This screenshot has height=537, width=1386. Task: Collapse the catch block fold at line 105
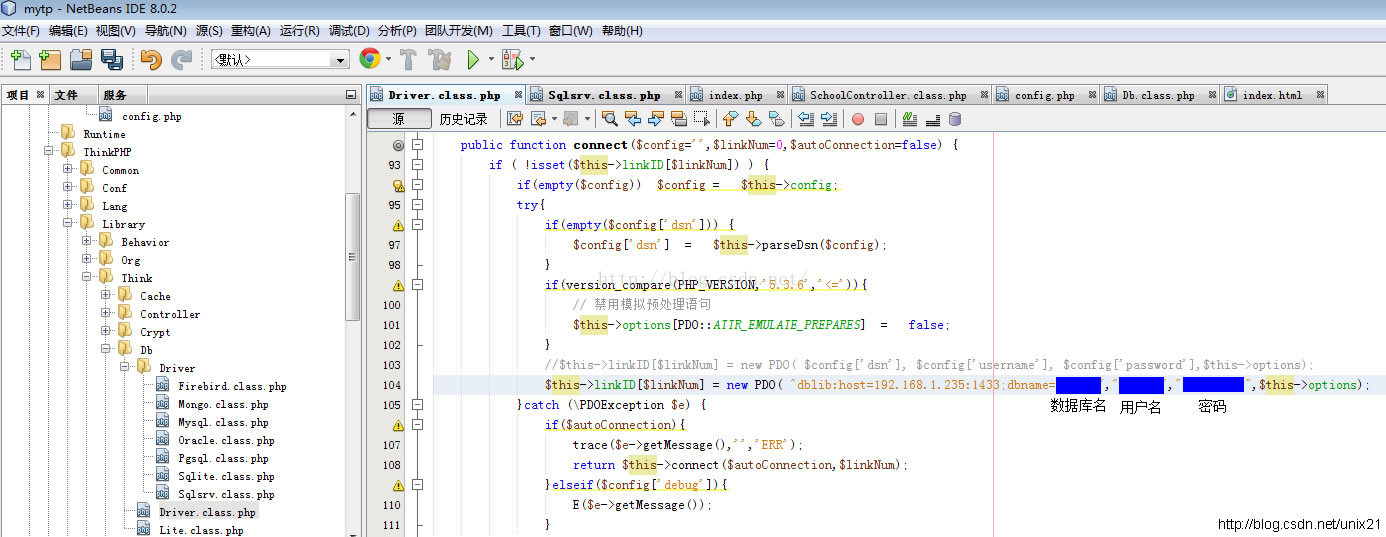pyautogui.click(x=417, y=405)
